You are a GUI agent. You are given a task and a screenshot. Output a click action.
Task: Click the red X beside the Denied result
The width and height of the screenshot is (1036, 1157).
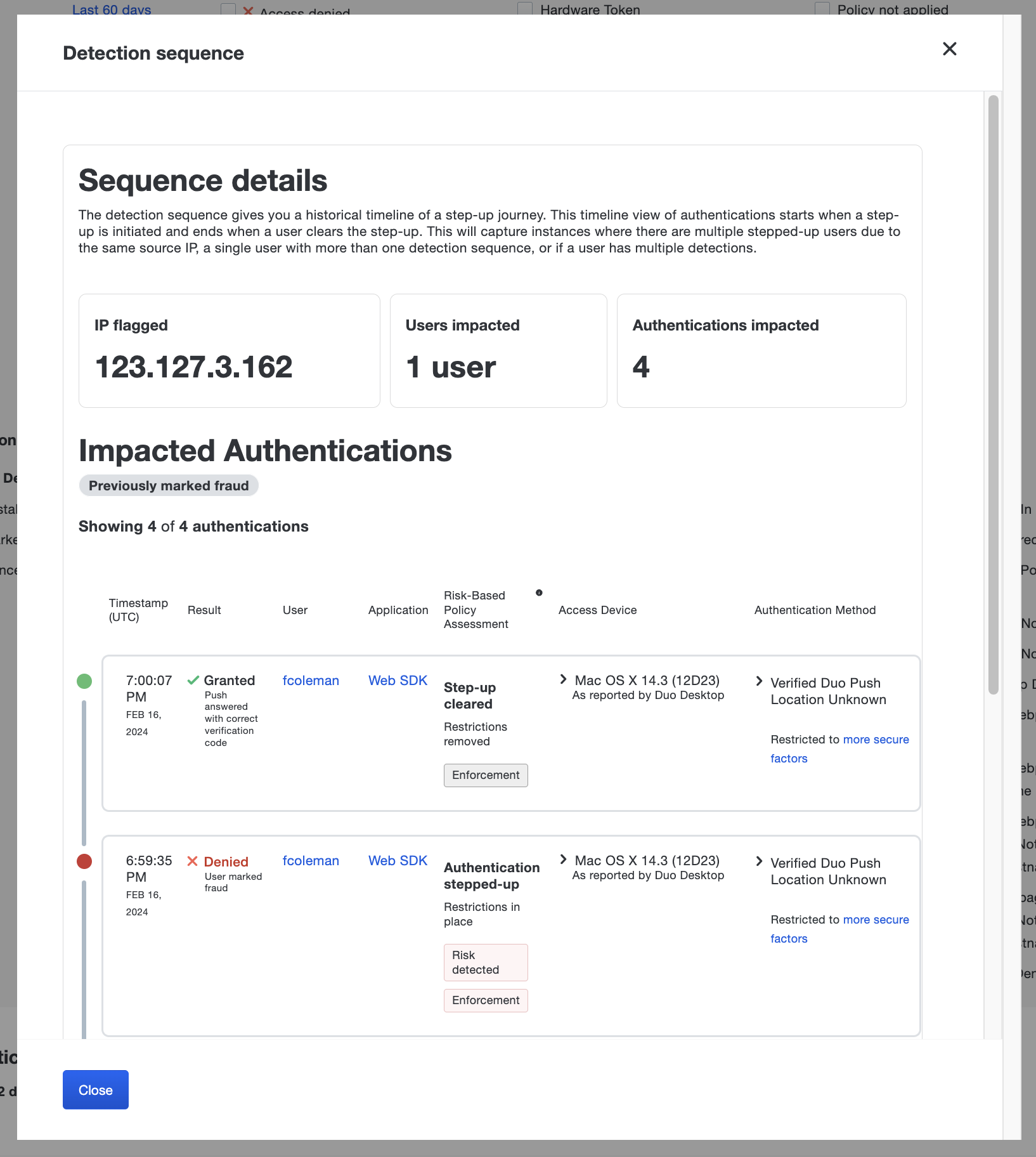pos(193,861)
